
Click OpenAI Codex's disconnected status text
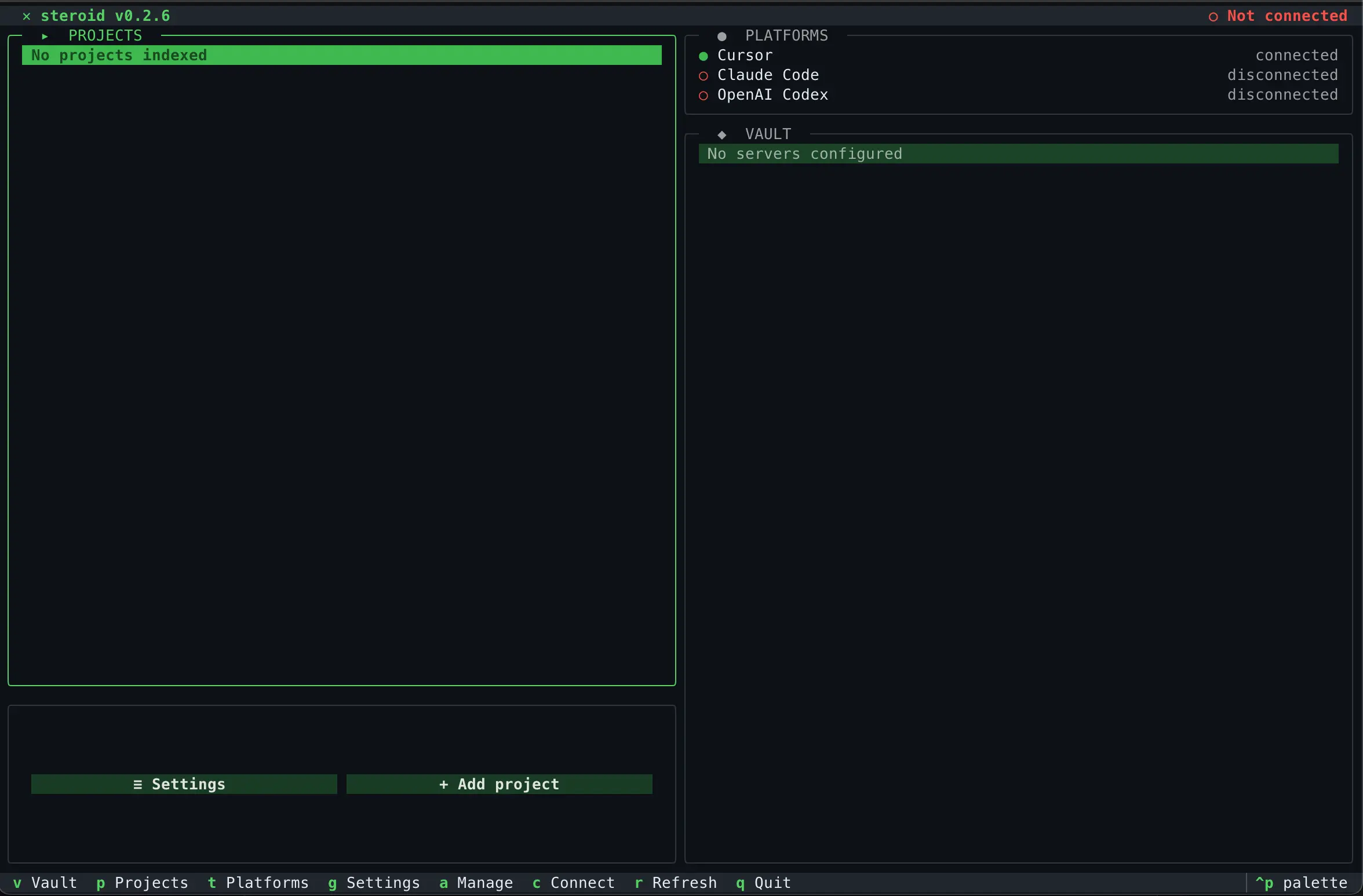(1283, 95)
